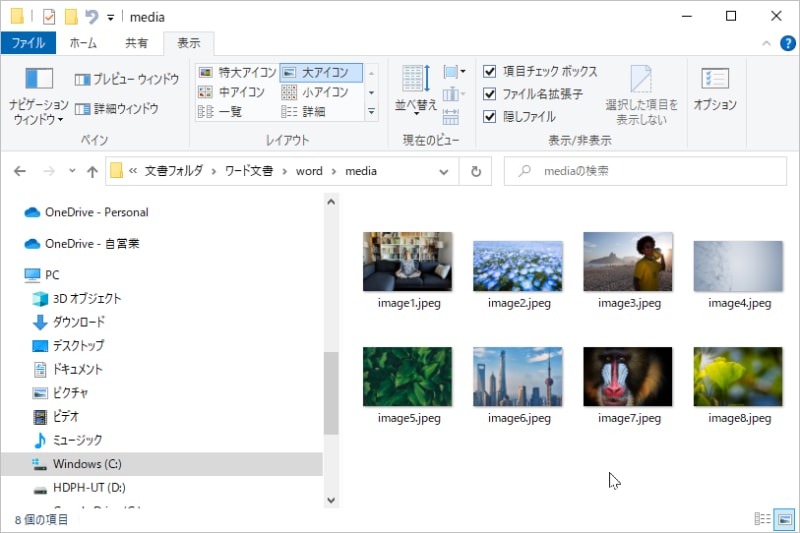
Task: Open the group-by dropdown in Current View
Action: pos(454,71)
